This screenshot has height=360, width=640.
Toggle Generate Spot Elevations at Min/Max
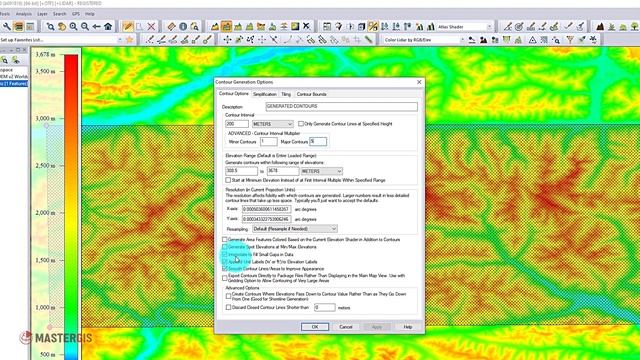[x=224, y=247]
